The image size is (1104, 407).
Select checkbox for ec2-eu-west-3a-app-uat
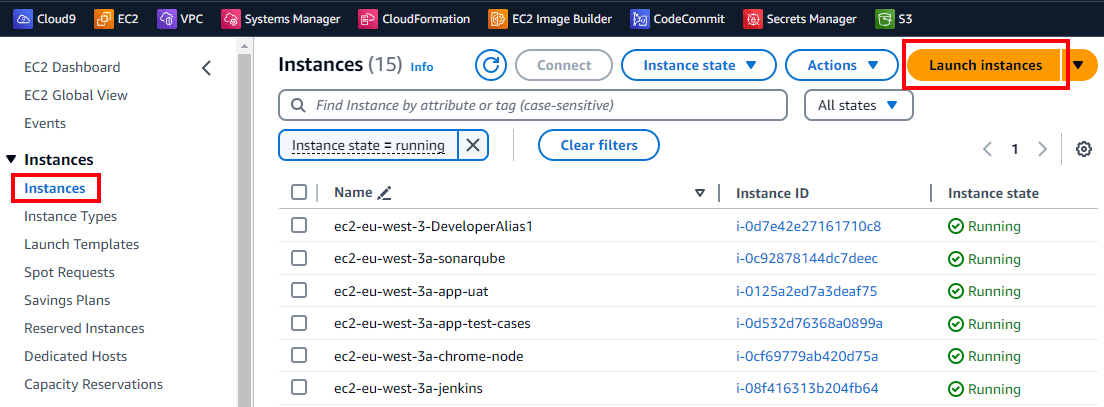(x=299, y=290)
